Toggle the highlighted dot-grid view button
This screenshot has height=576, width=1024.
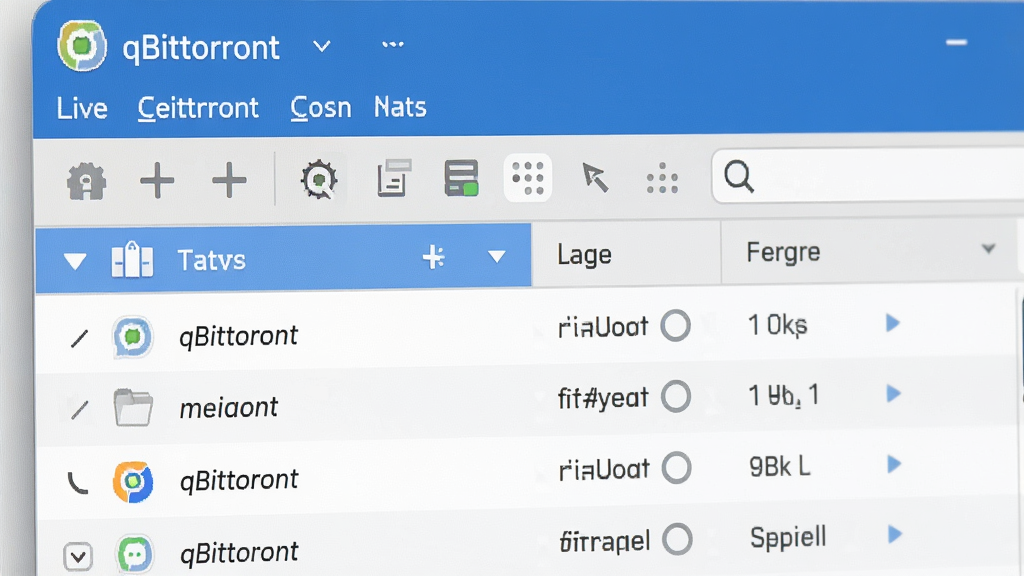(x=528, y=178)
